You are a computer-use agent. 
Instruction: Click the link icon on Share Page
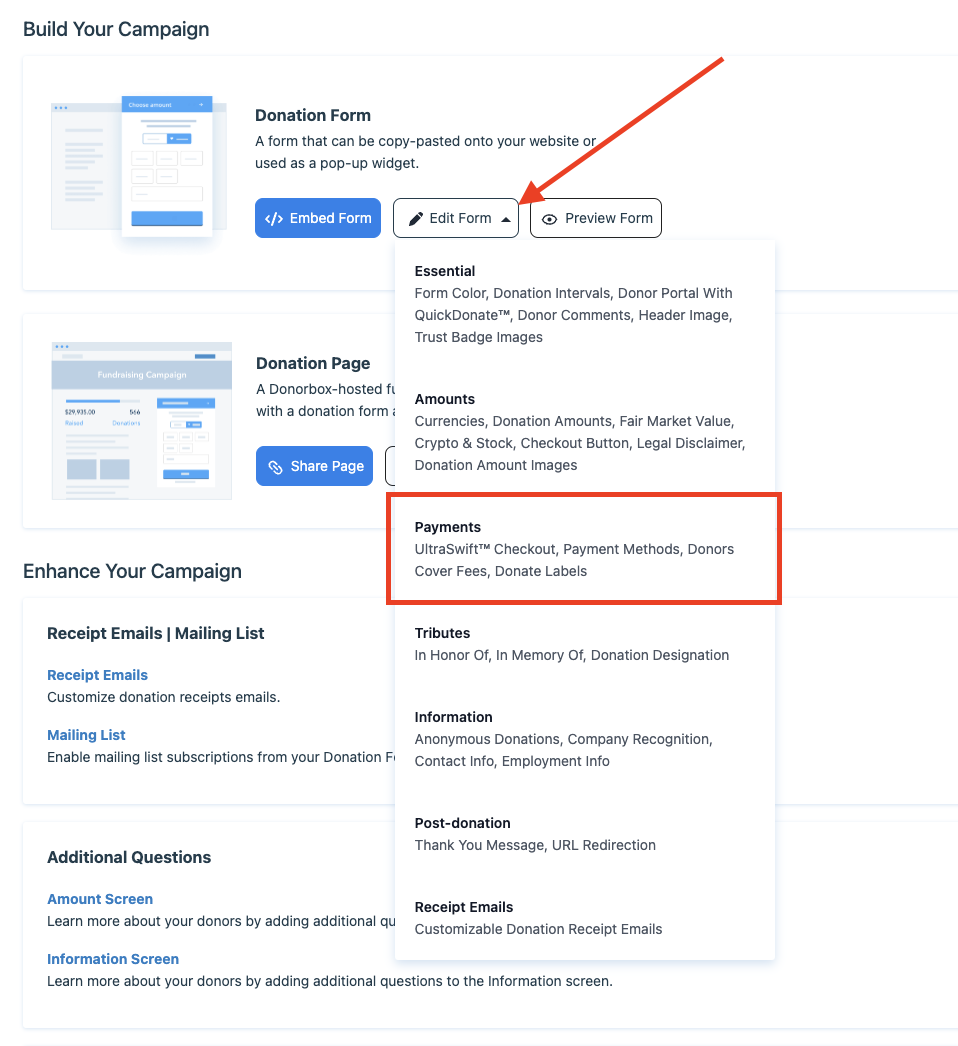(275, 466)
